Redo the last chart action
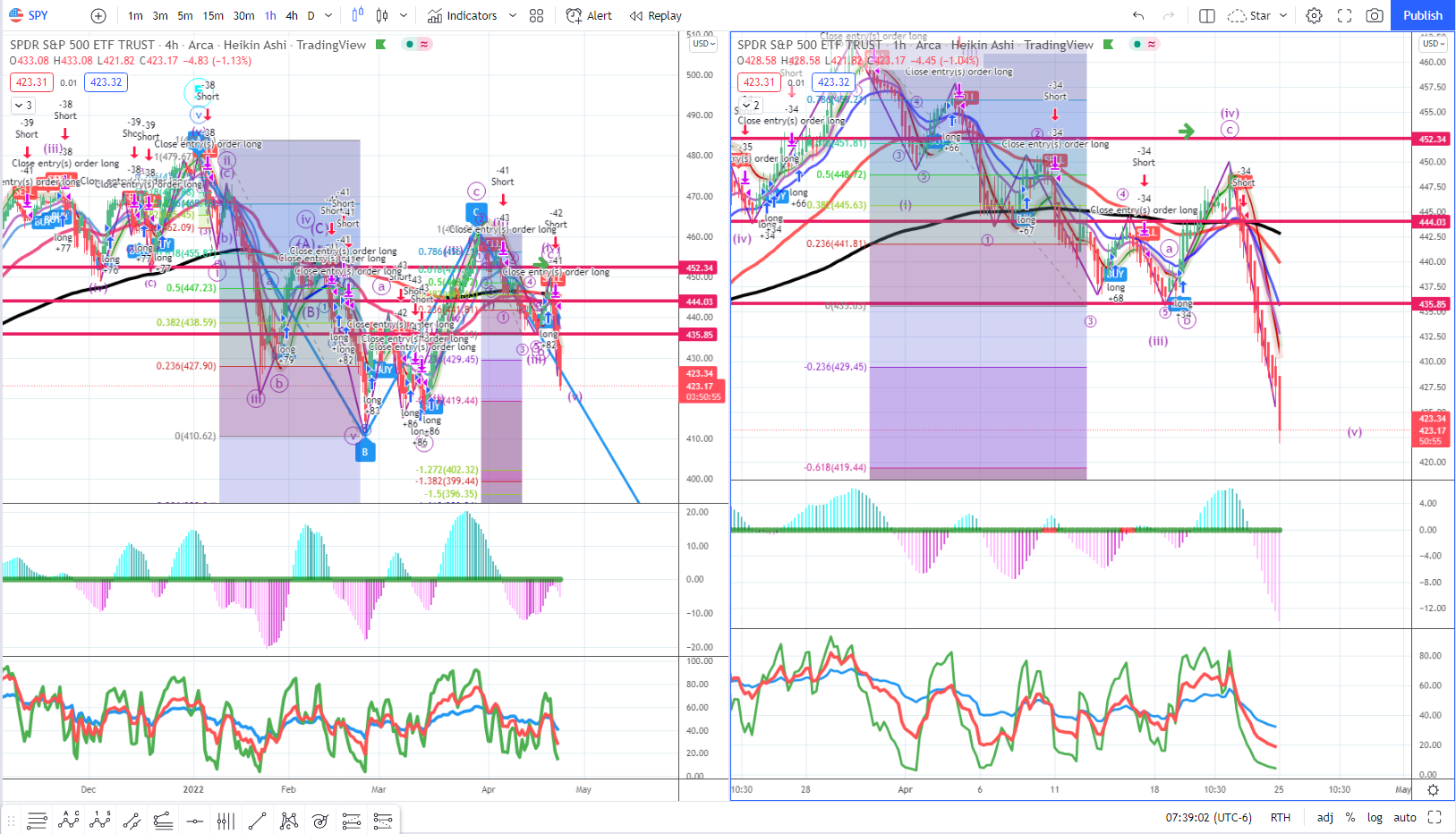 click(1169, 15)
